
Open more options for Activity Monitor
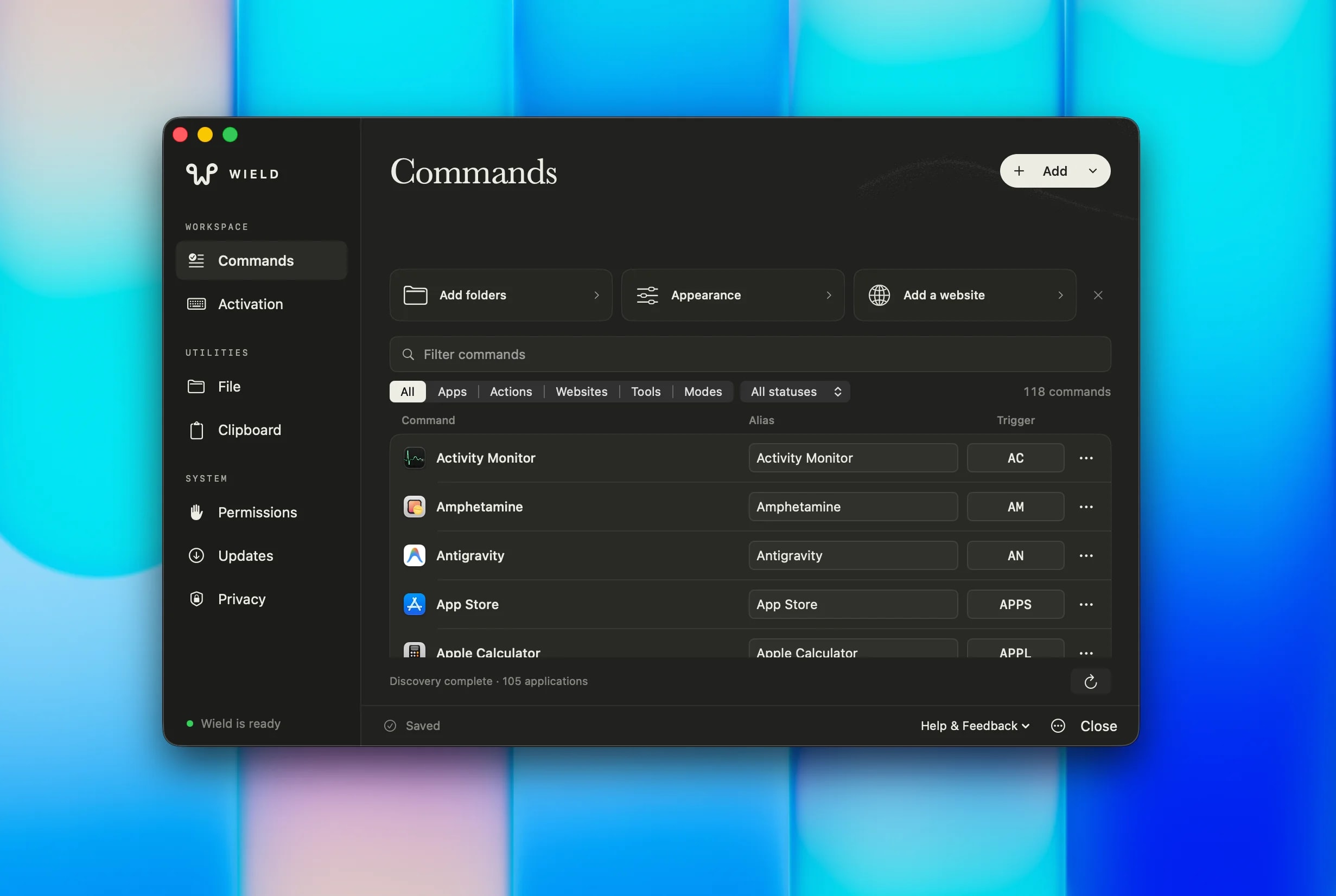(x=1086, y=458)
